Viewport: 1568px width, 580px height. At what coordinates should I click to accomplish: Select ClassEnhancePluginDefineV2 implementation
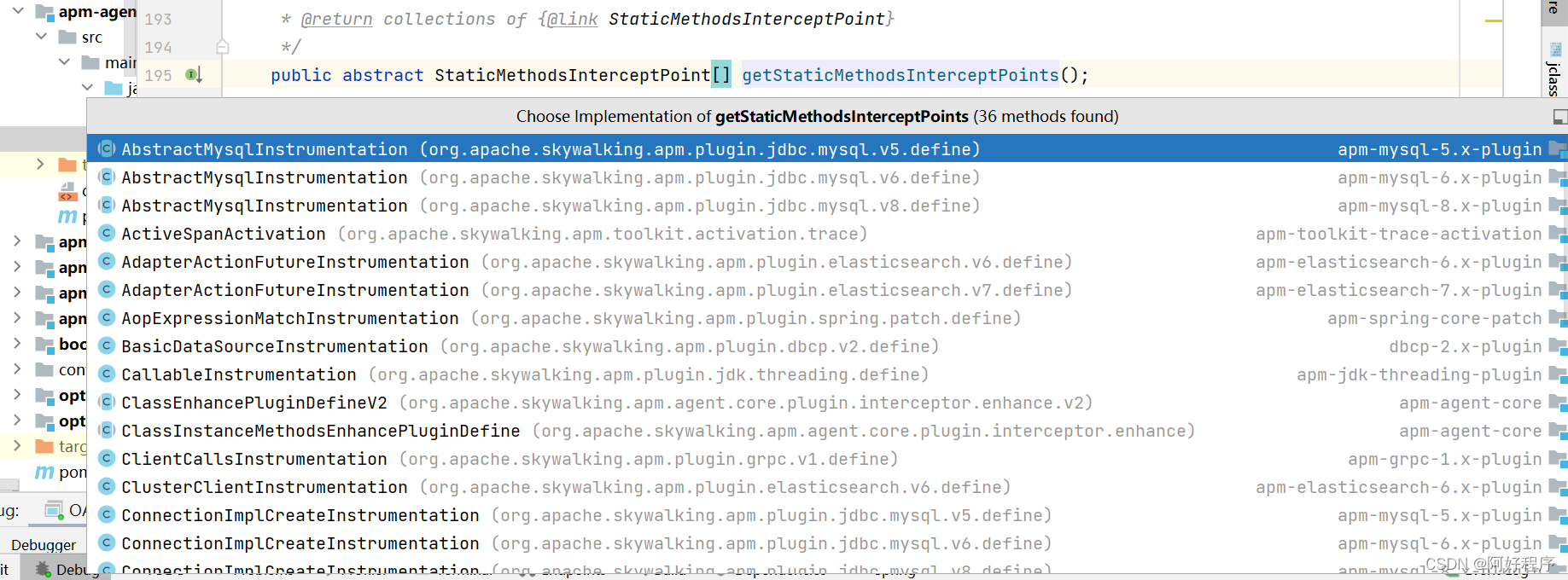pos(826,403)
